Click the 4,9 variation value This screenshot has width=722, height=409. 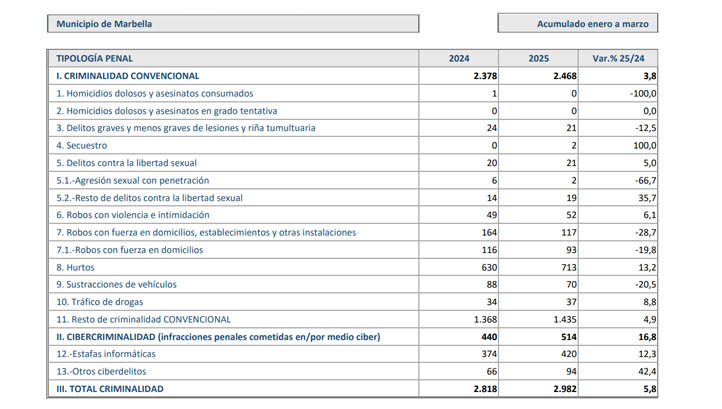point(650,320)
